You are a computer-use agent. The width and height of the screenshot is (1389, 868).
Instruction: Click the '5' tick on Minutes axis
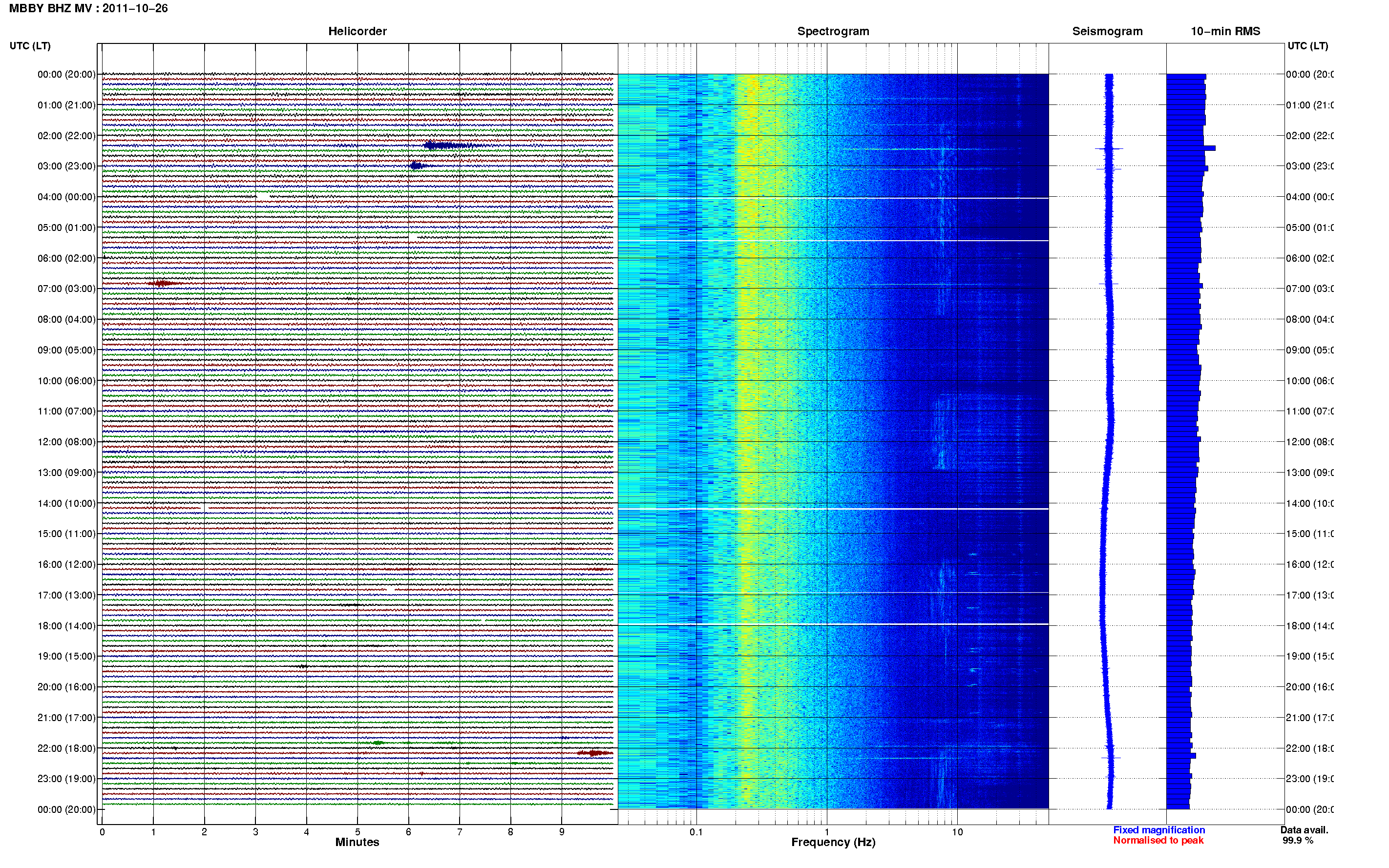[x=358, y=832]
